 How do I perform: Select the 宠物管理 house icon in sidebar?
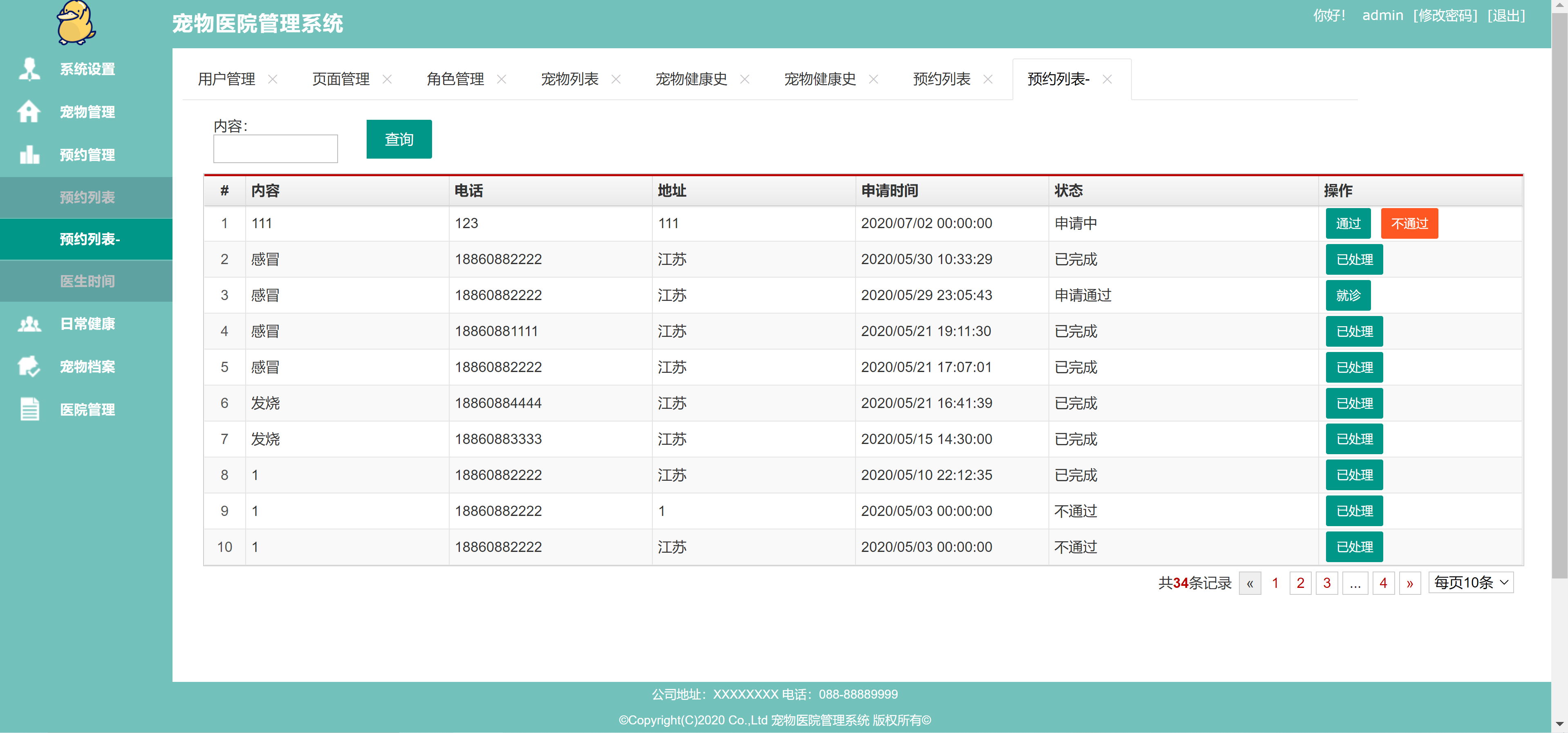[x=29, y=112]
